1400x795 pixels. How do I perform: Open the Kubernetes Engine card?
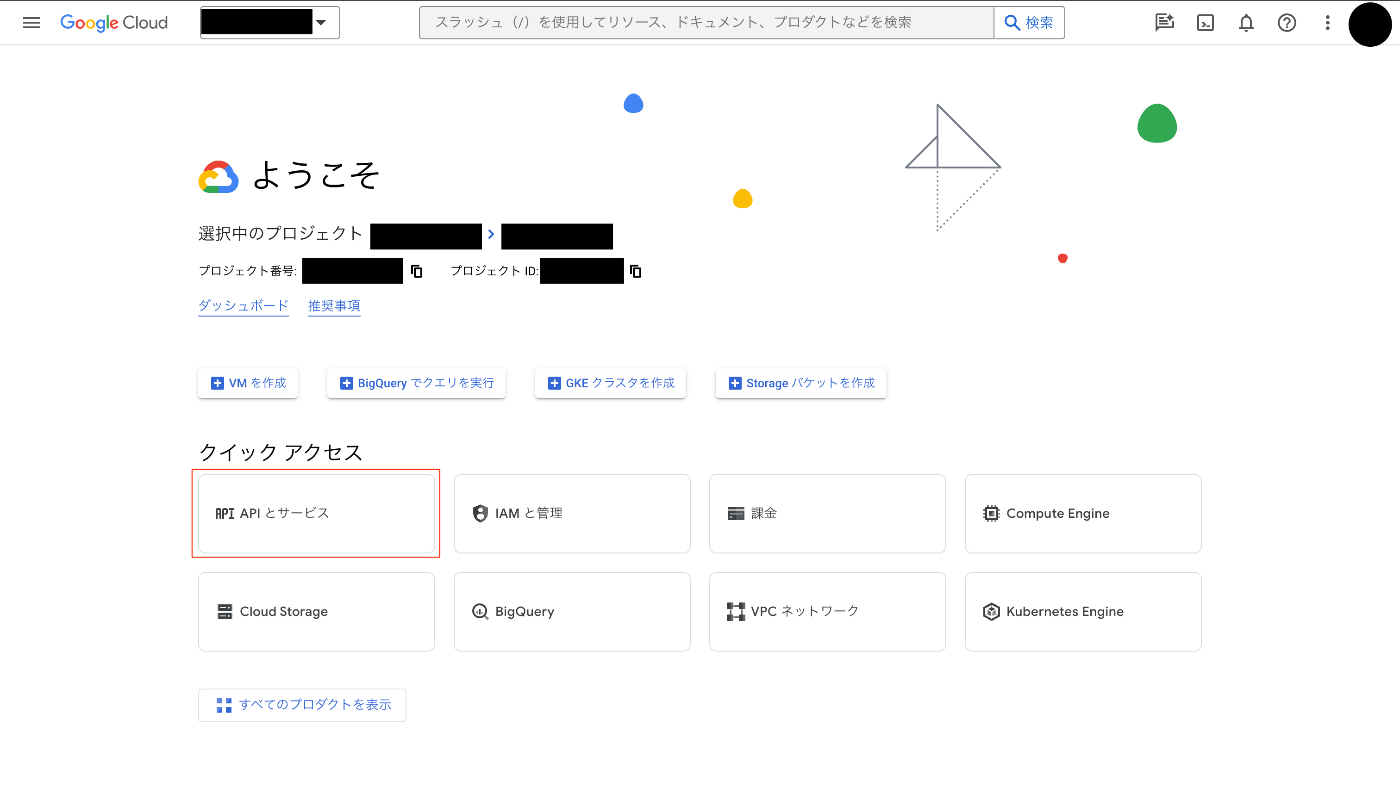1083,611
